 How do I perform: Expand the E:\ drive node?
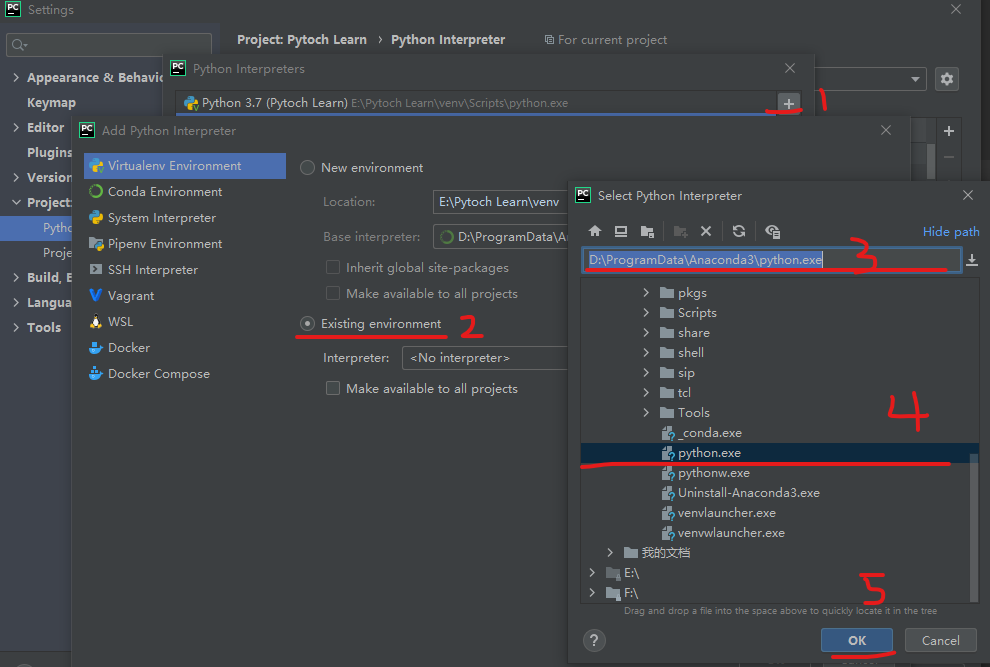(x=592, y=573)
